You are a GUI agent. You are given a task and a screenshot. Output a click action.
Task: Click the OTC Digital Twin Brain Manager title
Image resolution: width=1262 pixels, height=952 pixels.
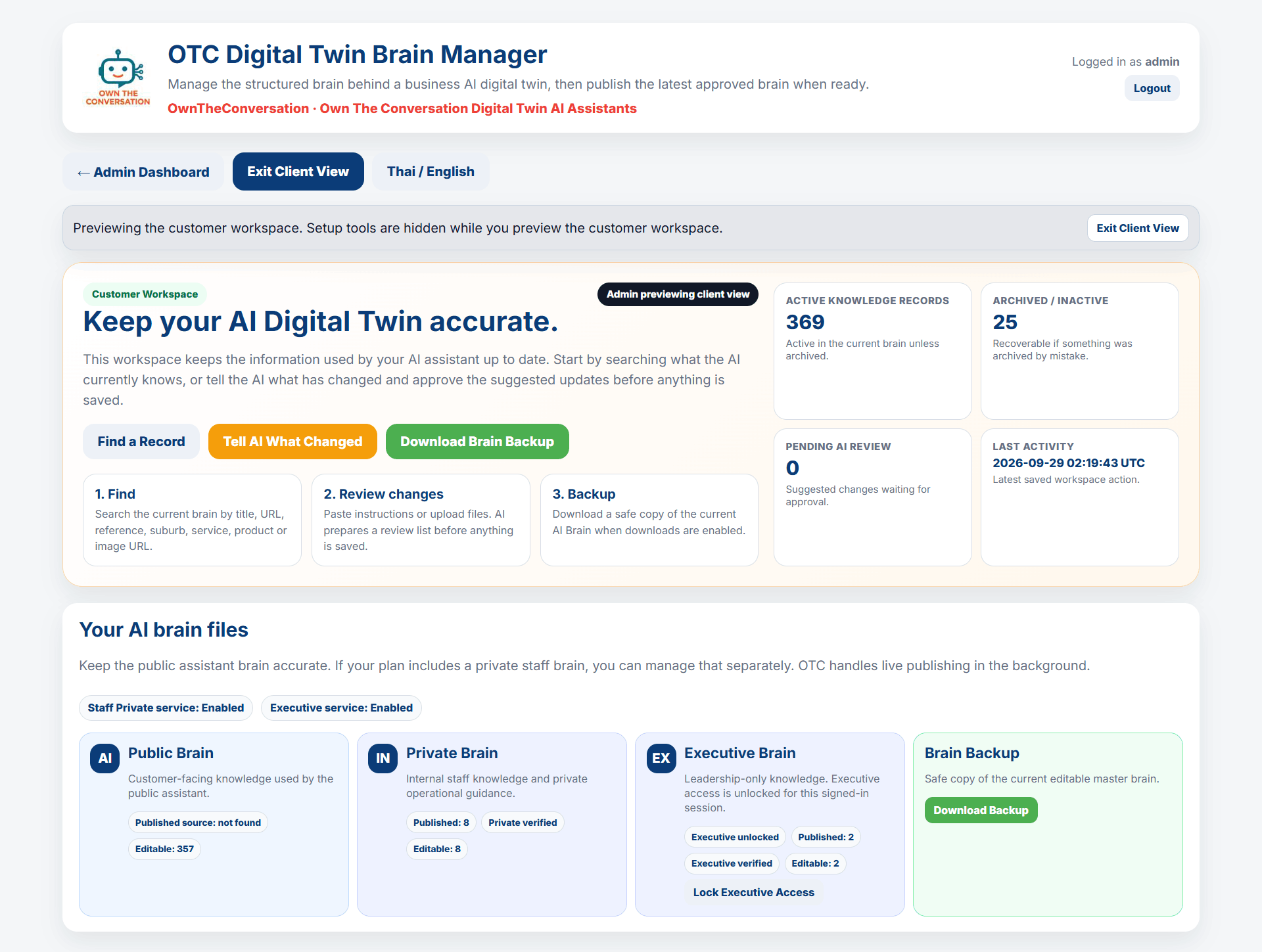(357, 55)
